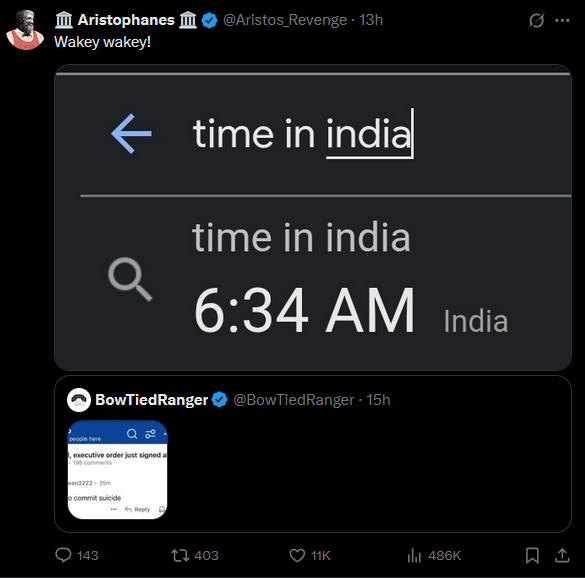Open the three-dot more options menu
The height and width of the screenshot is (578, 585).
click(562, 21)
